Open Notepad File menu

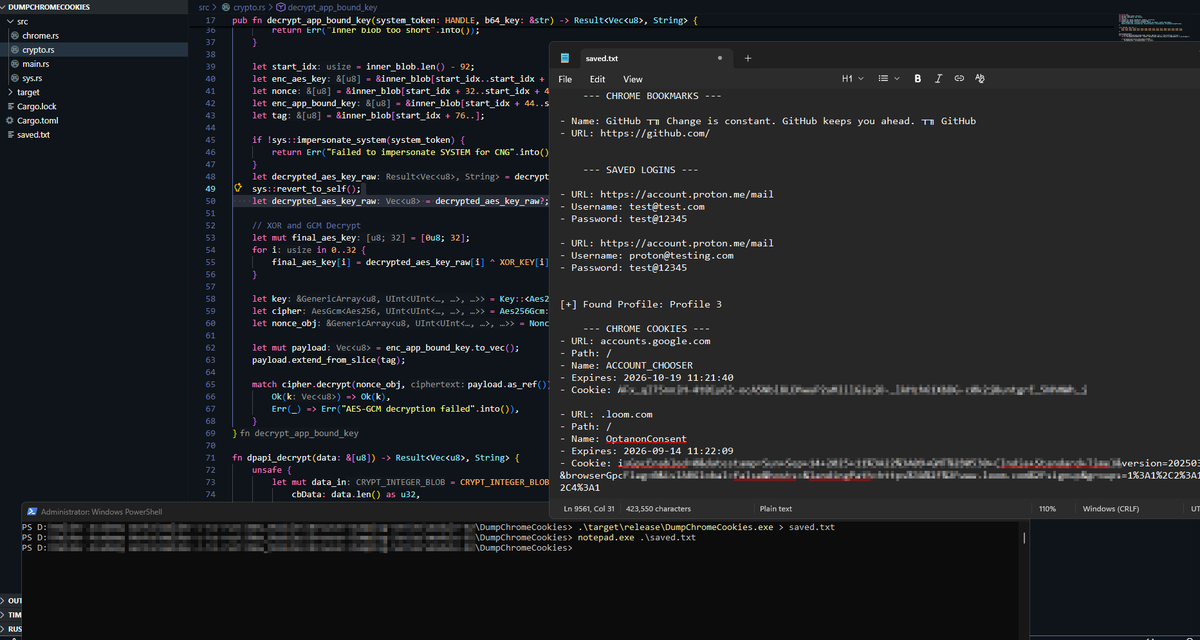[x=565, y=79]
